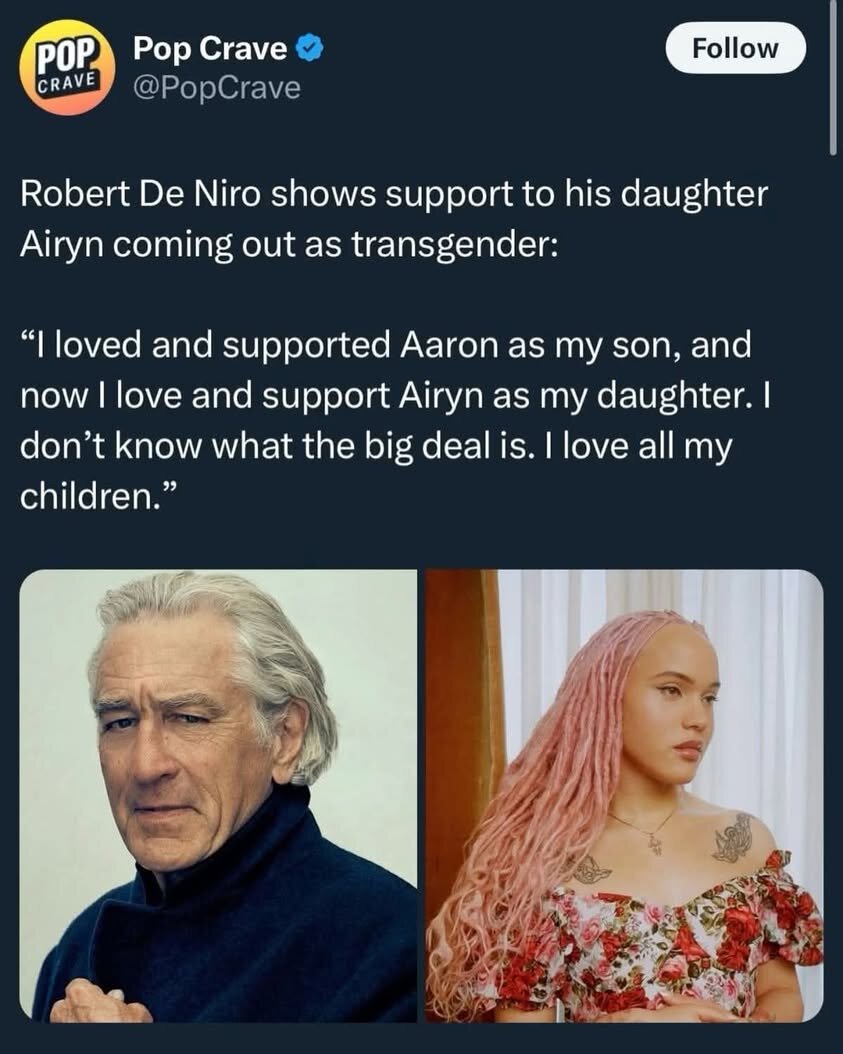
Task: Click the necklace pendant in the right photo
Action: (x=653, y=843)
